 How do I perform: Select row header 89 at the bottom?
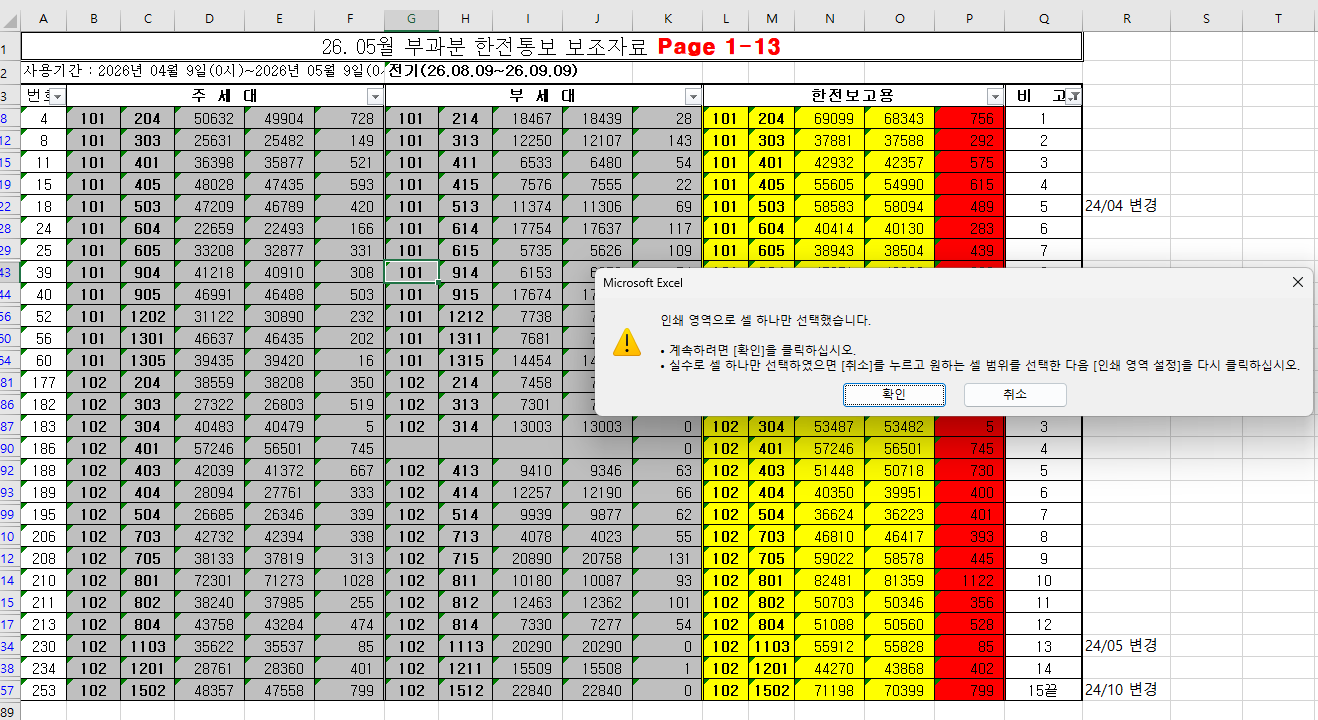10,711
